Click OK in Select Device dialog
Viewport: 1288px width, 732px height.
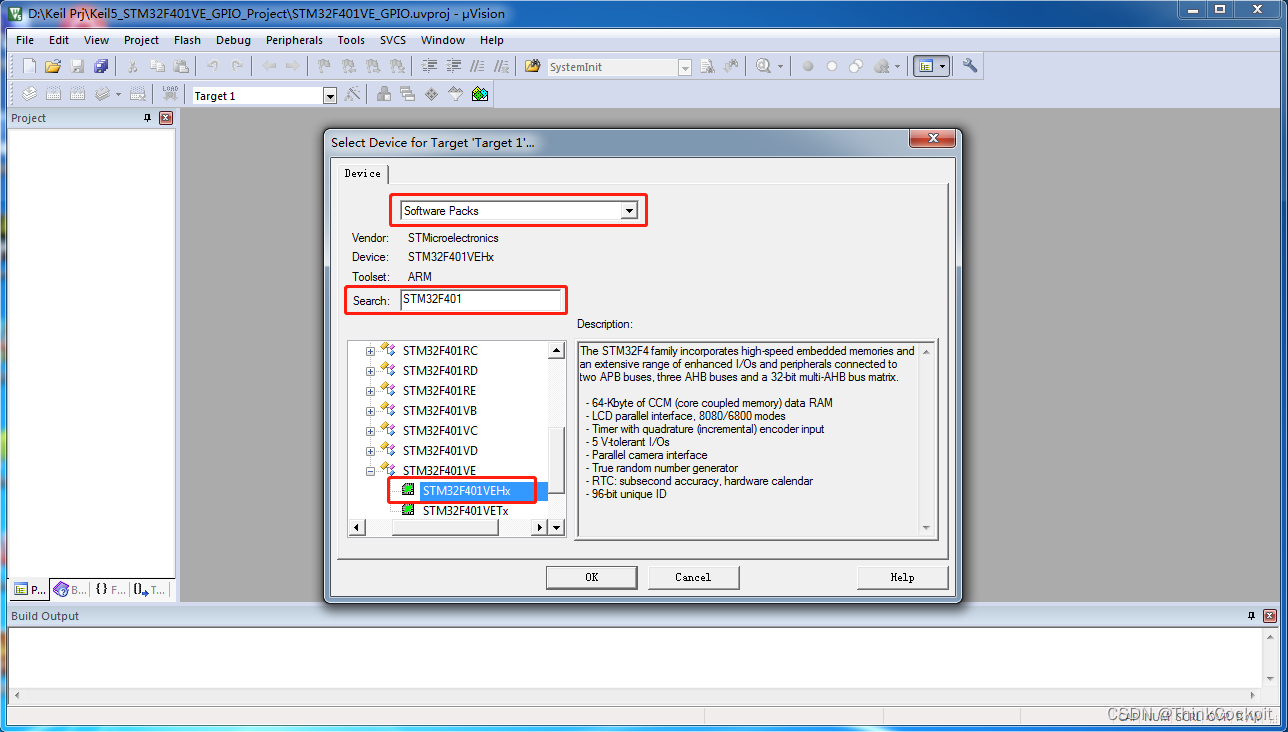tap(592, 577)
